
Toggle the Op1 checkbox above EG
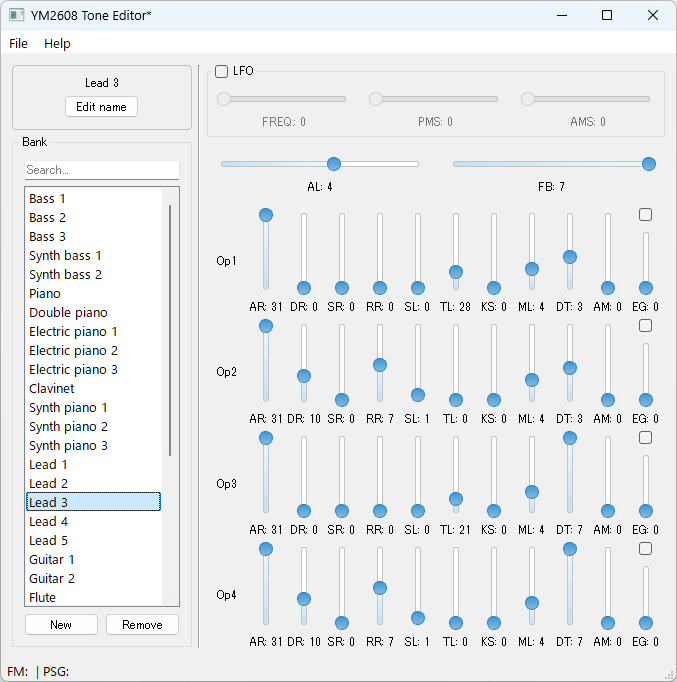[645, 214]
